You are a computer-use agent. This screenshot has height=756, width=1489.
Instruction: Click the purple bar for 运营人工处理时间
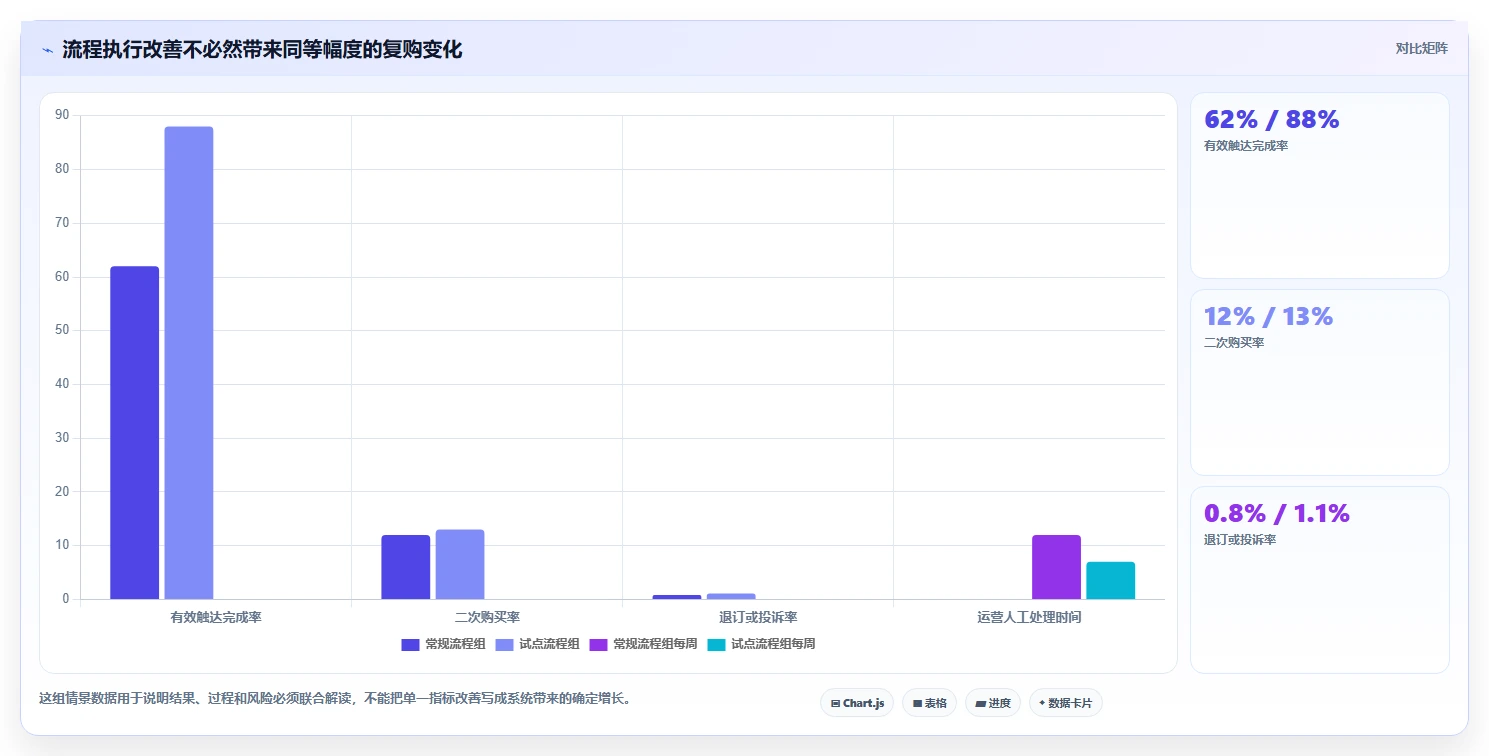[1056, 567]
